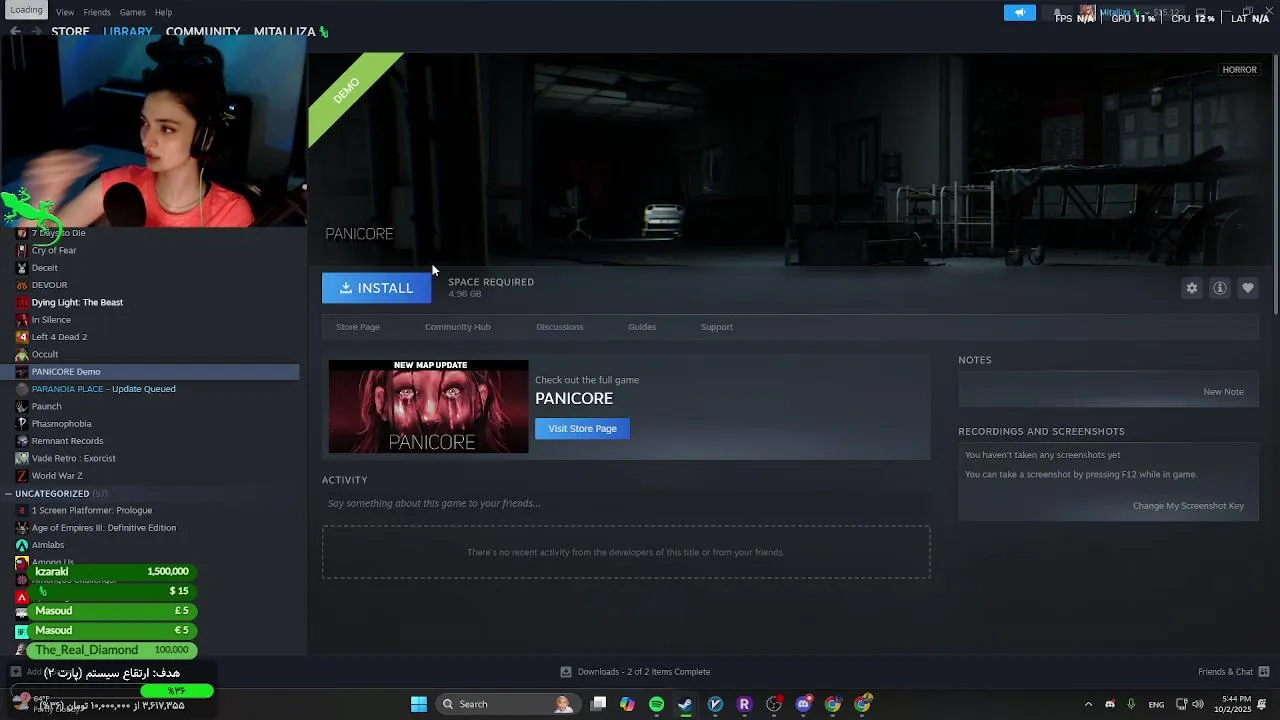Open the Friends menu
Image resolution: width=1280 pixels, height=720 pixels.
click(x=97, y=12)
